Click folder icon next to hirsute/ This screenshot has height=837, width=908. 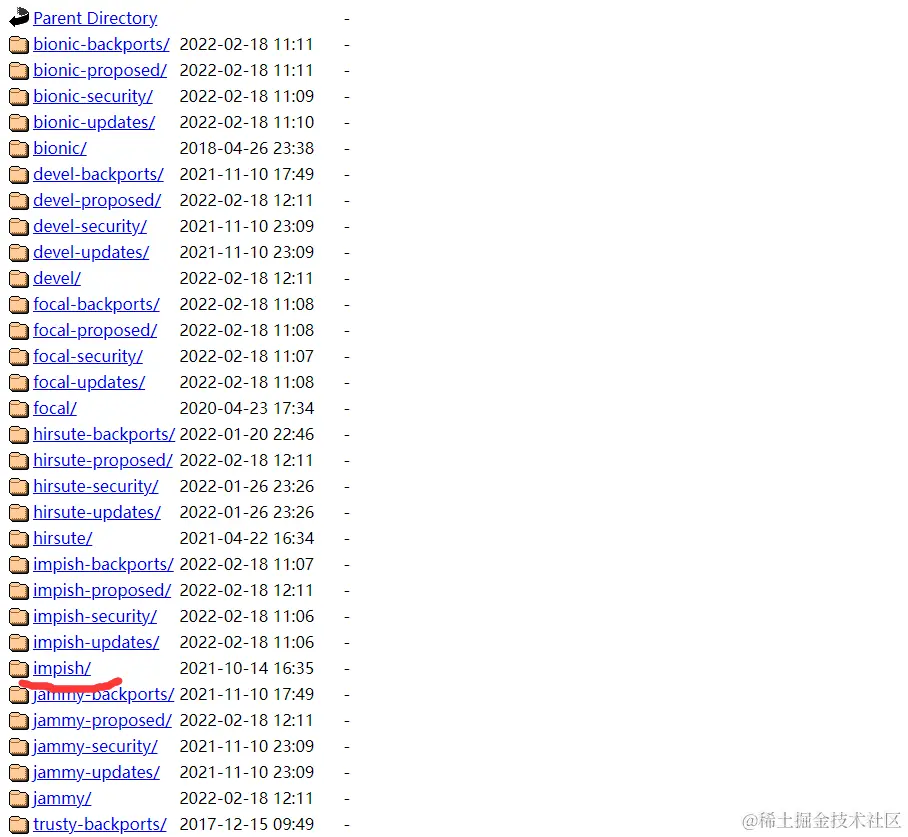(x=19, y=539)
